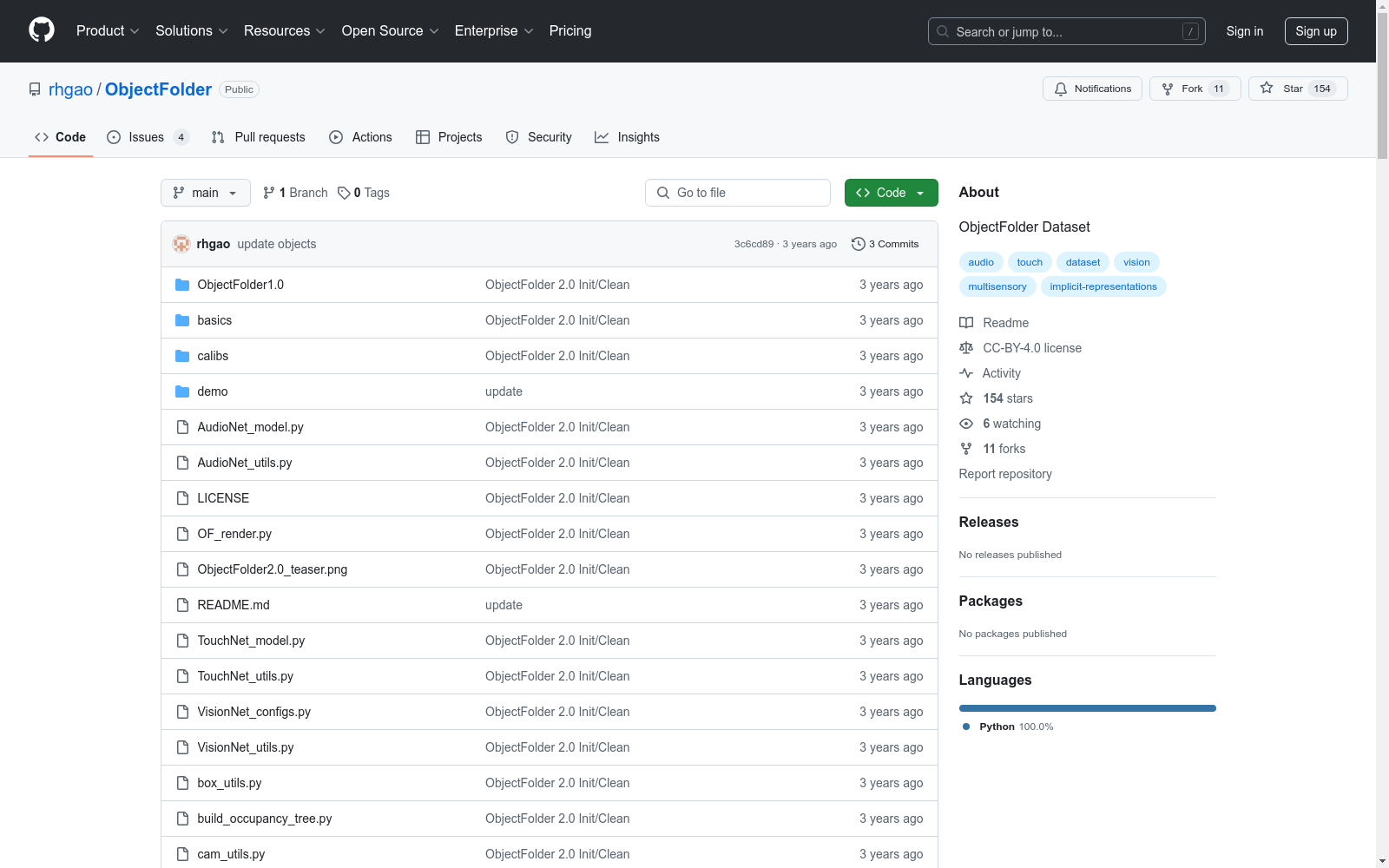Select the Code tab
1389x868 pixels.
click(x=61, y=137)
